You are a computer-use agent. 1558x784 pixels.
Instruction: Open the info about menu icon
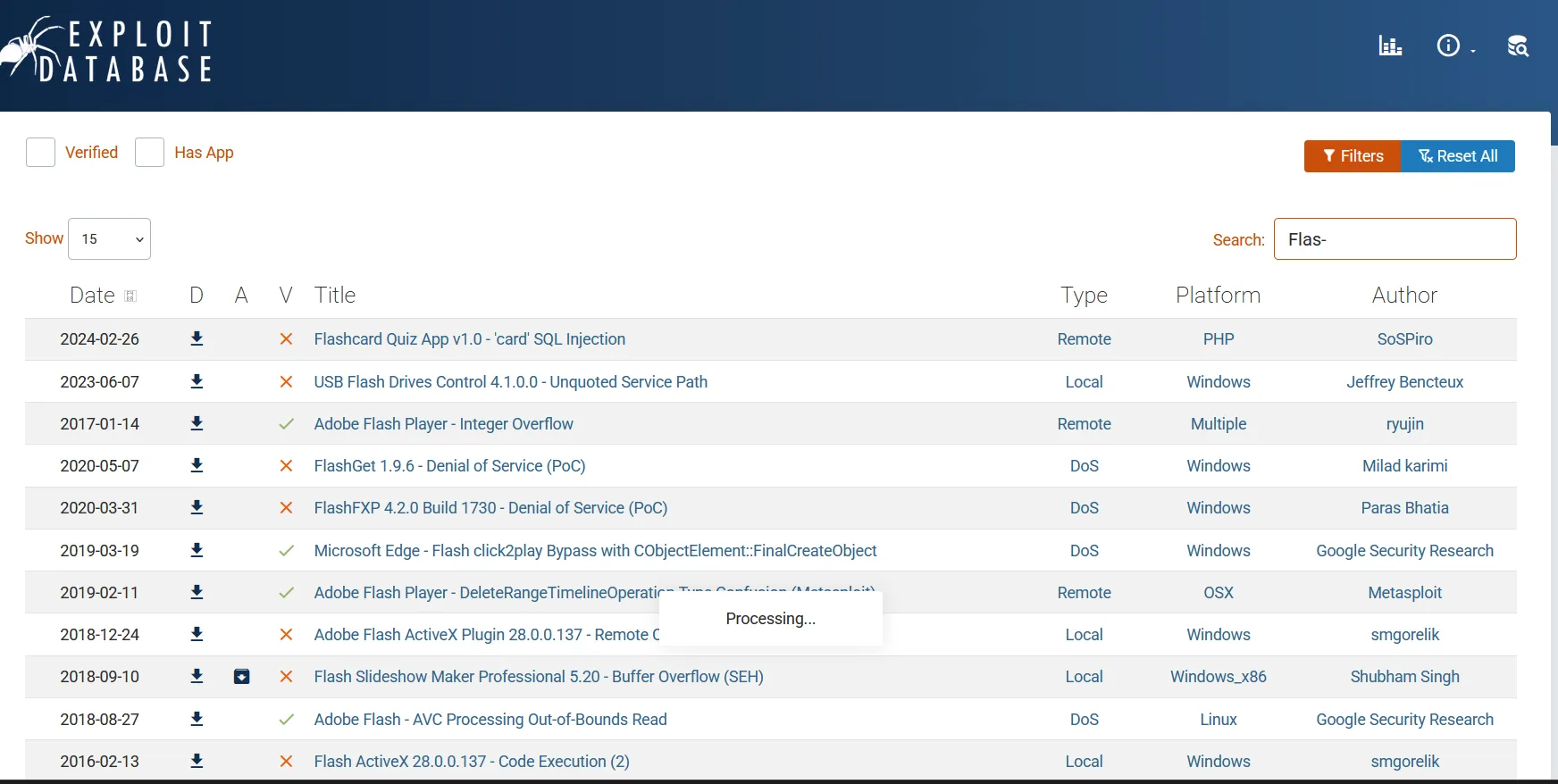[1448, 46]
